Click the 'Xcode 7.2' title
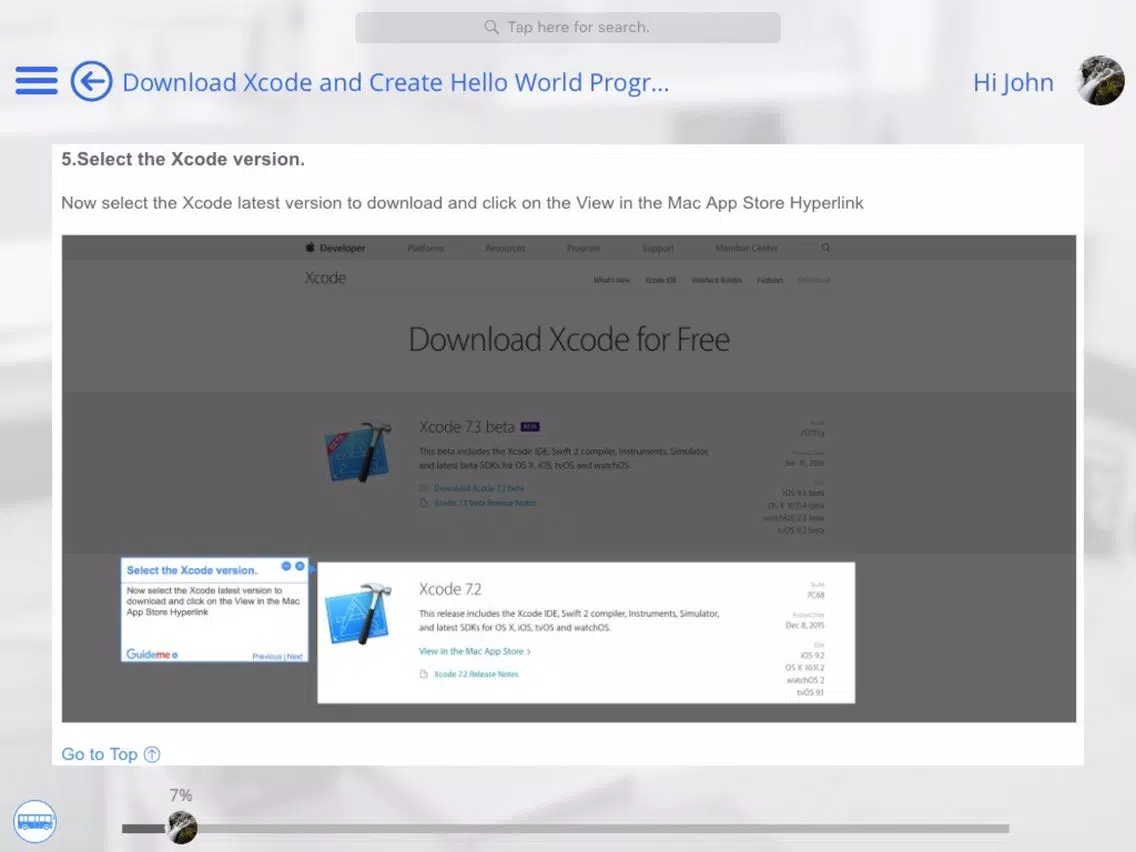Image resolution: width=1136 pixels, height=852 pixels. click(450, 589)
